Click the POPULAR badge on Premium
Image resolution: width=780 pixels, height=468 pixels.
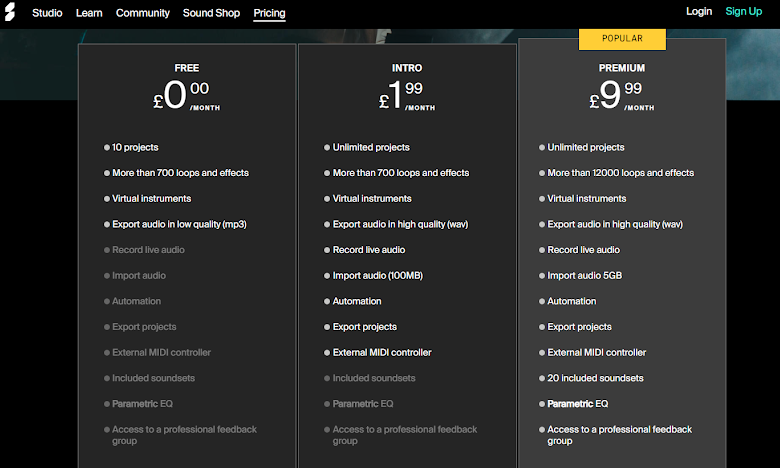pyautogui.click(x=622, y=39)
